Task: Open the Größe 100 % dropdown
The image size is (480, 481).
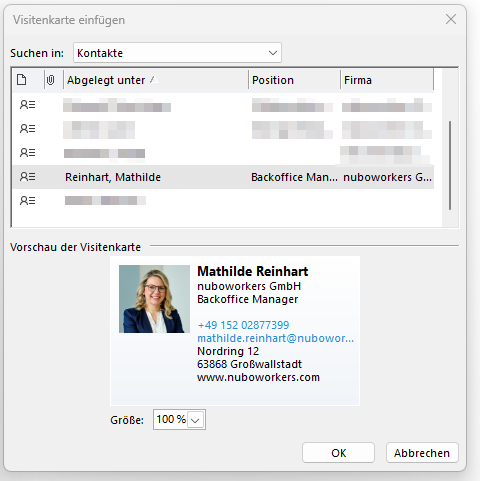Action: [x=195, y=420]
